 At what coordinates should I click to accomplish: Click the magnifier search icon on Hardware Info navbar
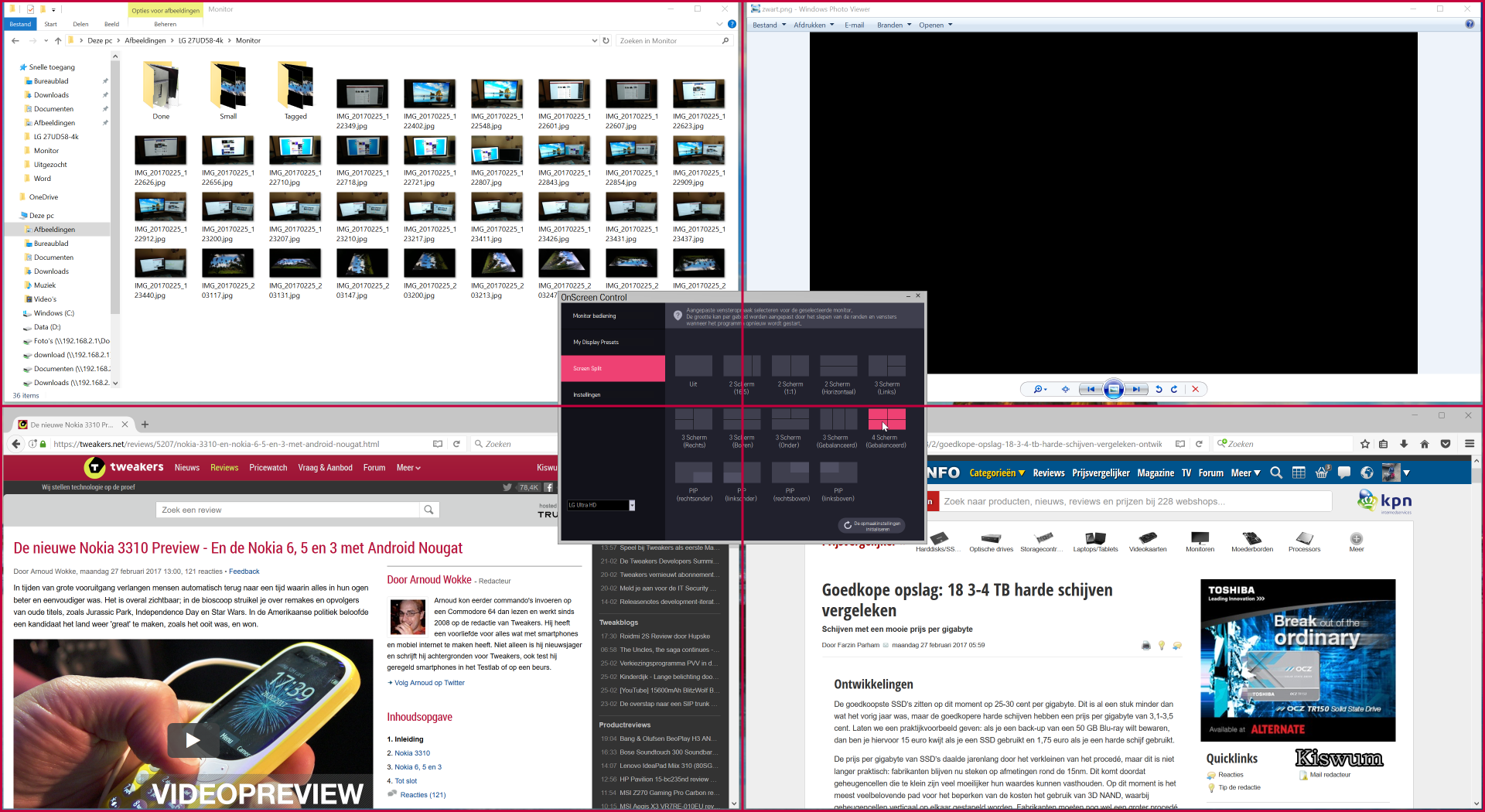coord(1276,473)
